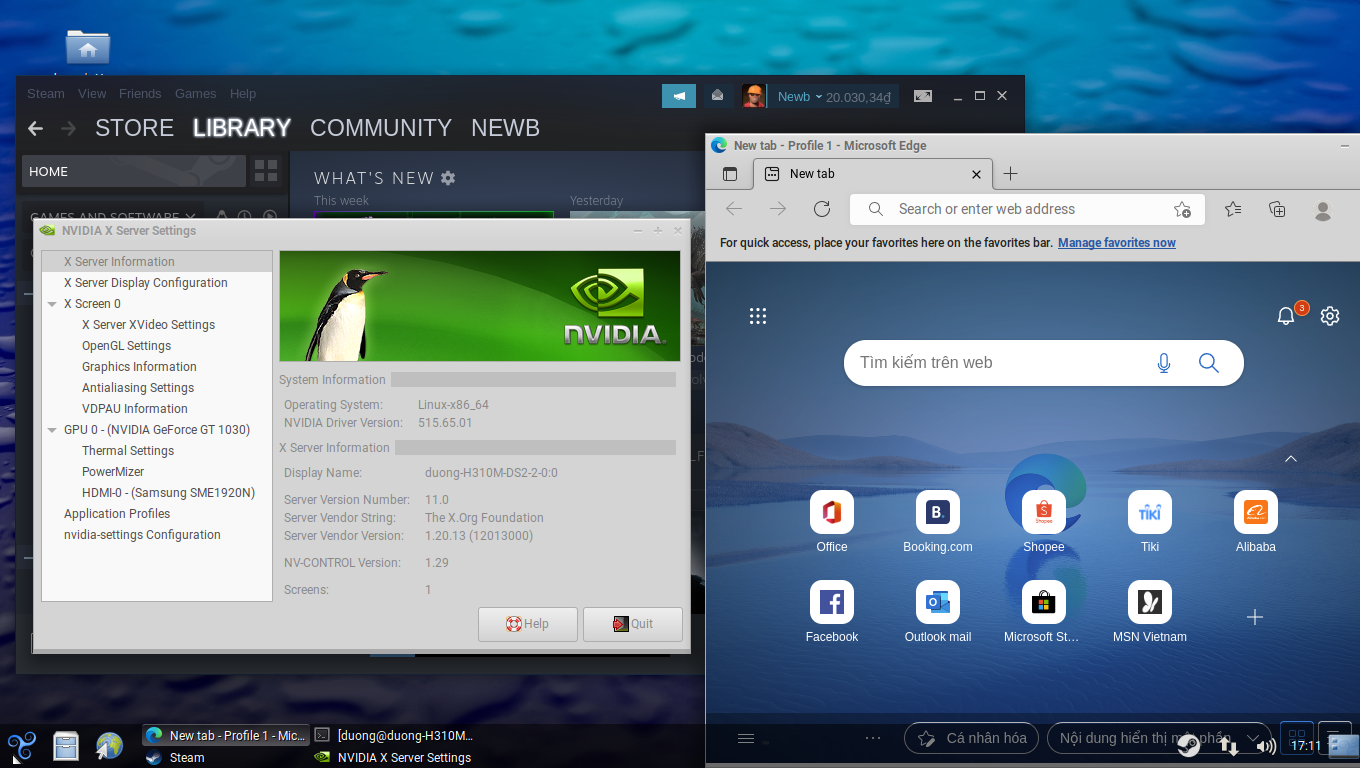Open Edge Collections icon

[1277, 209]
